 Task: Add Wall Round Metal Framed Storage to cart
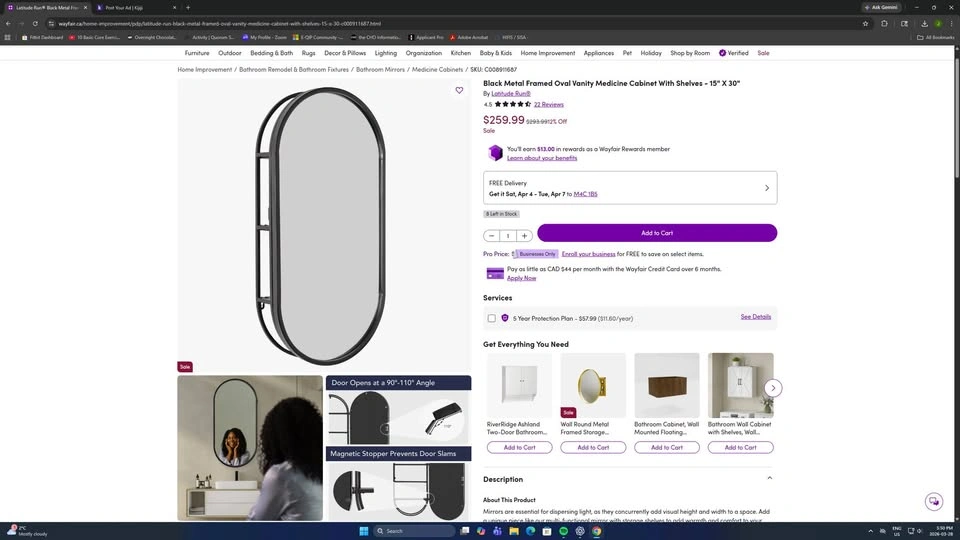[593, 448]
